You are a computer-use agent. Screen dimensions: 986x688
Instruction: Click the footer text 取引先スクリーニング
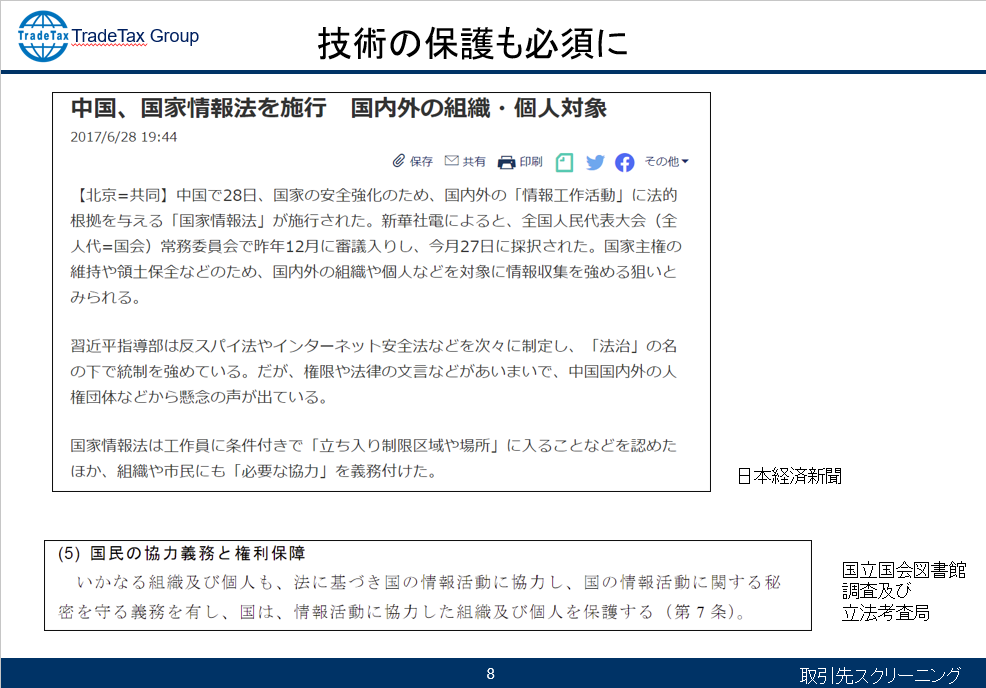(x=880, y=675)
